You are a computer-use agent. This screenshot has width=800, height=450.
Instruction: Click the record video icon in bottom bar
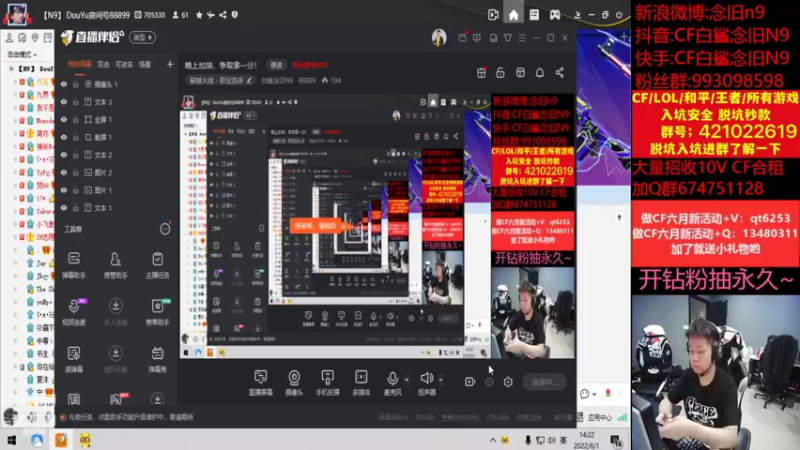470,382
